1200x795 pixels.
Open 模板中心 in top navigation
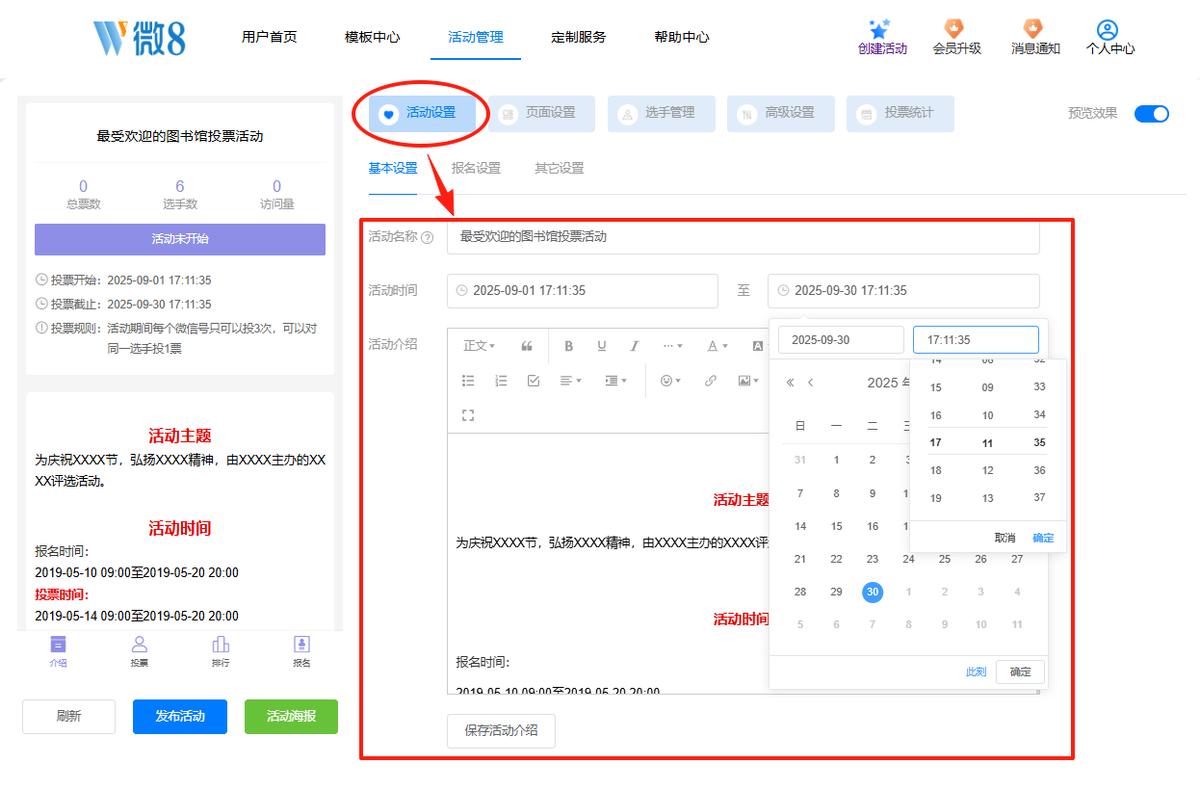coord(372,37)
